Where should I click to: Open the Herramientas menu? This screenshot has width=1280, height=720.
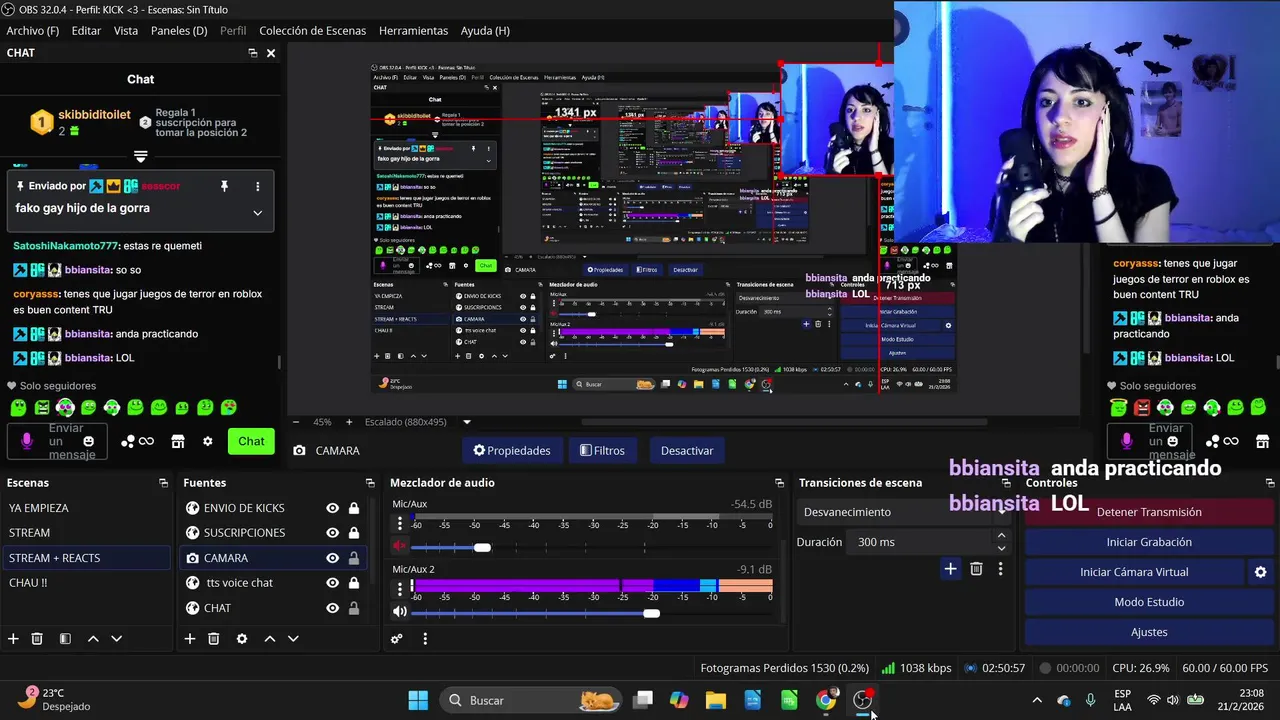coord(414,31)
